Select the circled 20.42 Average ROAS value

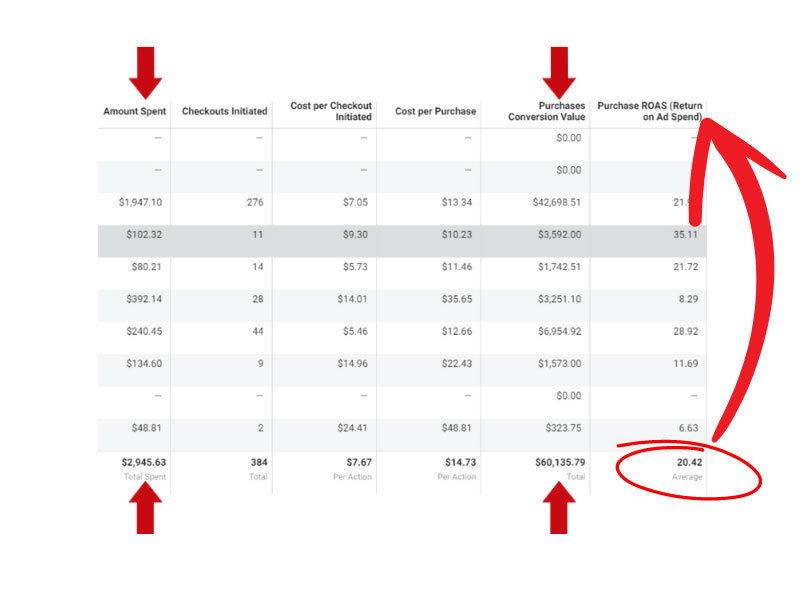[x=688, y=463]
